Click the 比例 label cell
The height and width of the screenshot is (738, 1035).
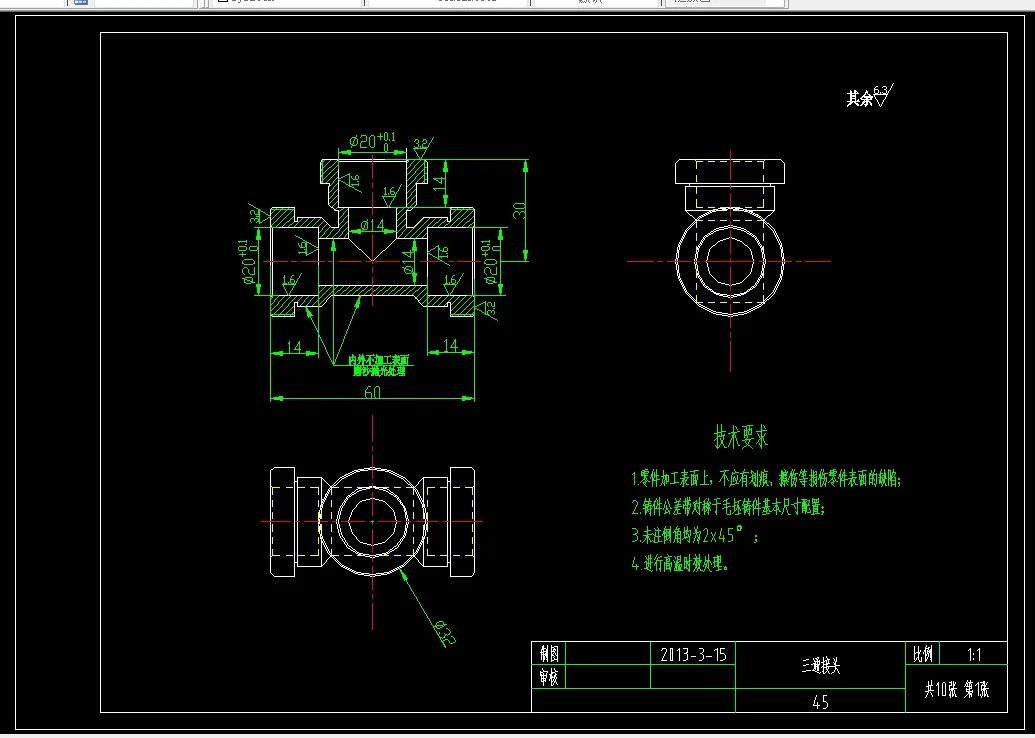[923, 654]
